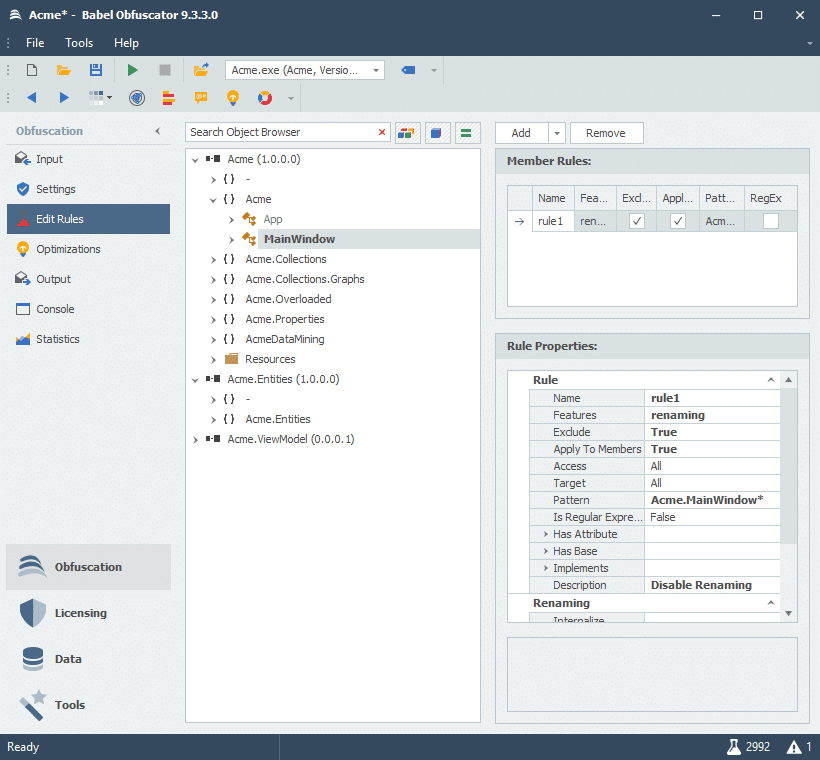Click the orange speech bubble toolbar icon
Screen dimensions: 820x760
point(201,98)
